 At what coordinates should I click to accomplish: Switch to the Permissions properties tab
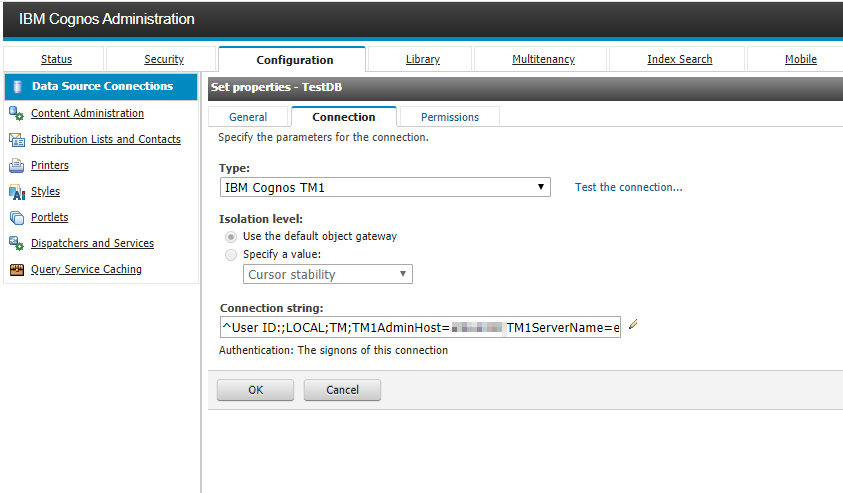[x=449, y=117]
